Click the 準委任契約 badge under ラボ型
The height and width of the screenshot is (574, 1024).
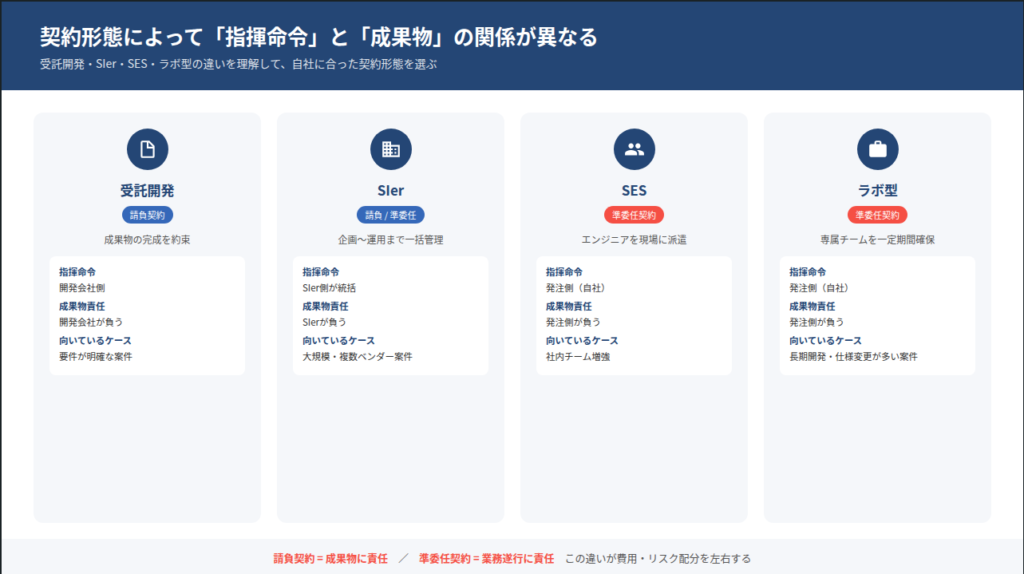[x=877, y=215]
